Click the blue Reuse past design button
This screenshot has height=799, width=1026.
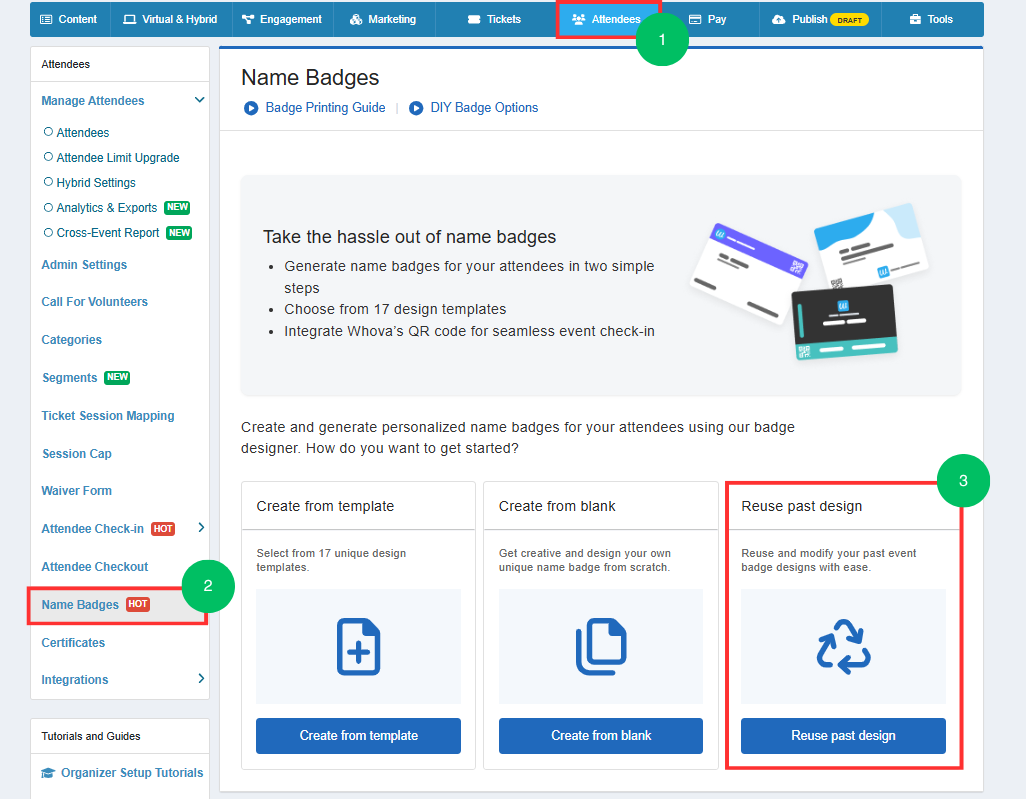point(843,736)
